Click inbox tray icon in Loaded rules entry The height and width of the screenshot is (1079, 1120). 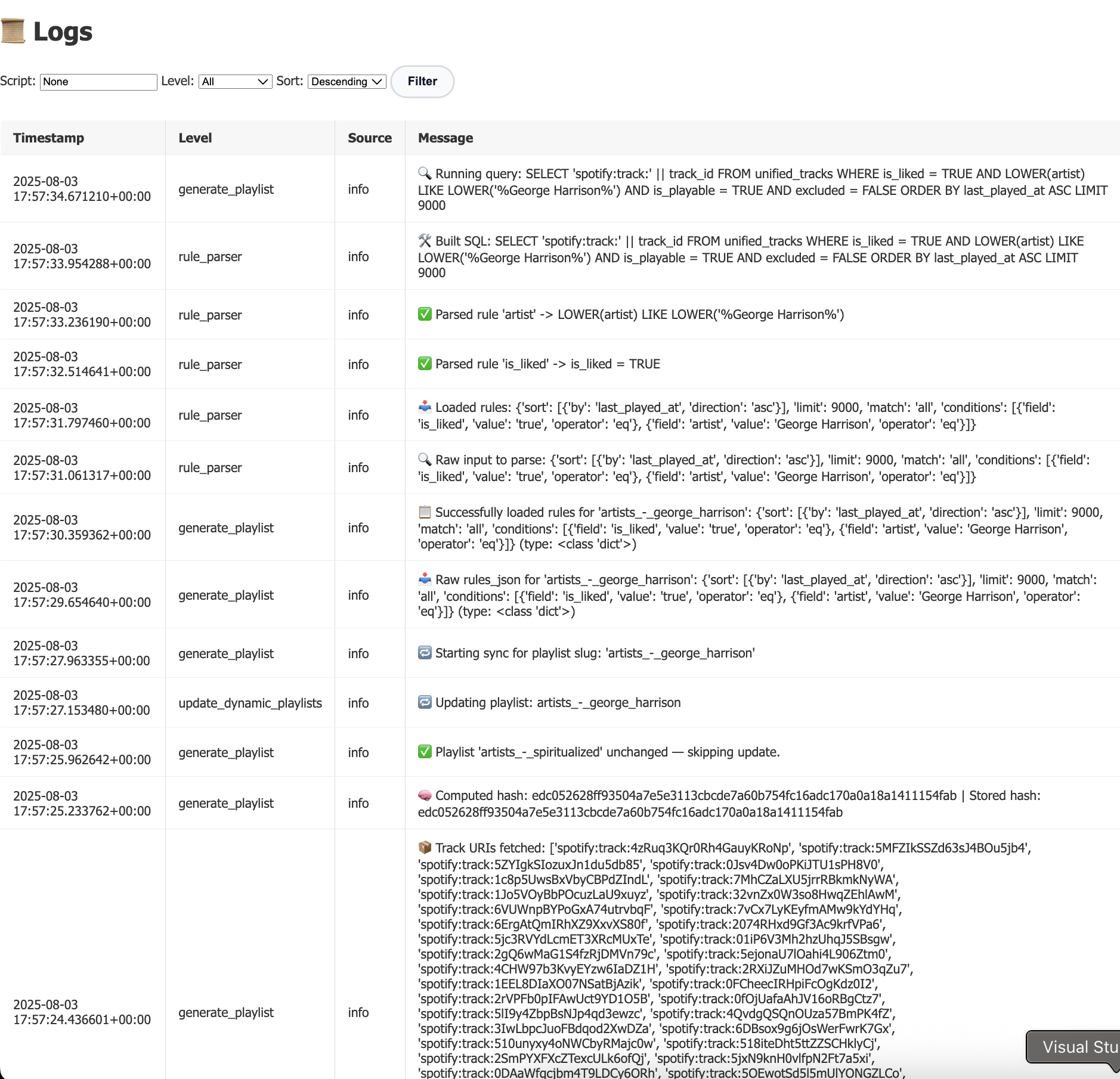point(424,407)
